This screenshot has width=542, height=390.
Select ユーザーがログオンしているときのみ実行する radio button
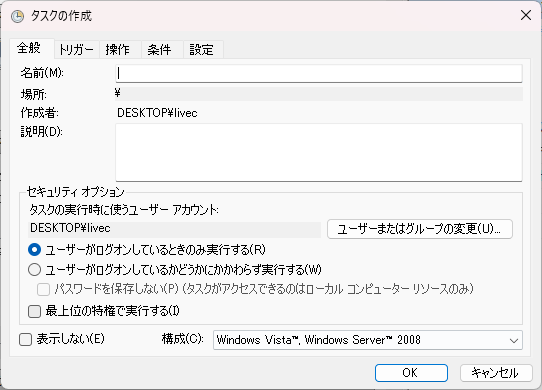[34, 250]
